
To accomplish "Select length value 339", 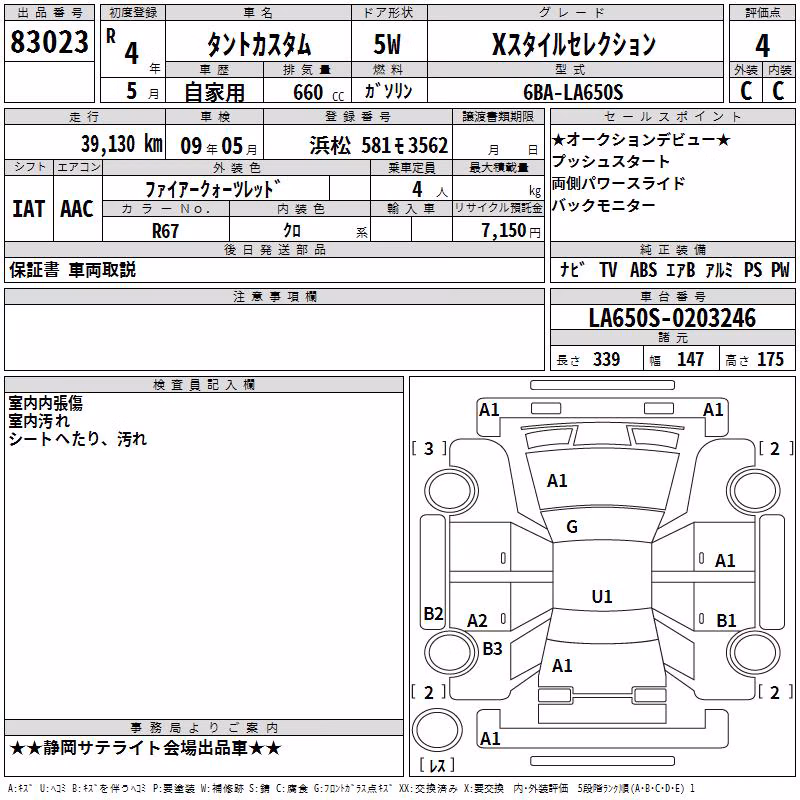I will (606, 359).
